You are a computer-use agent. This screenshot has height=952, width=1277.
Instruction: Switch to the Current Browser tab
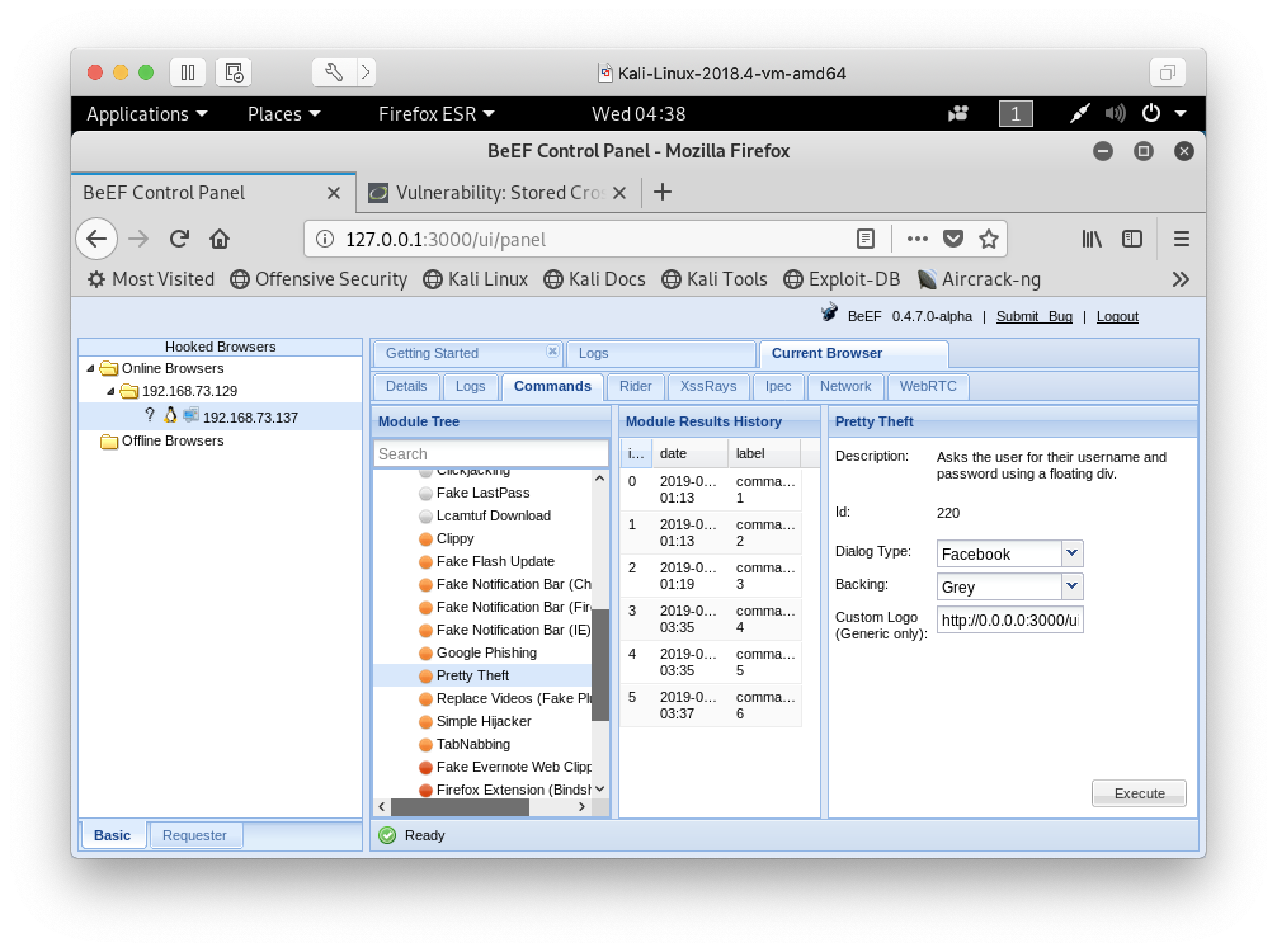tap(854, 354)
